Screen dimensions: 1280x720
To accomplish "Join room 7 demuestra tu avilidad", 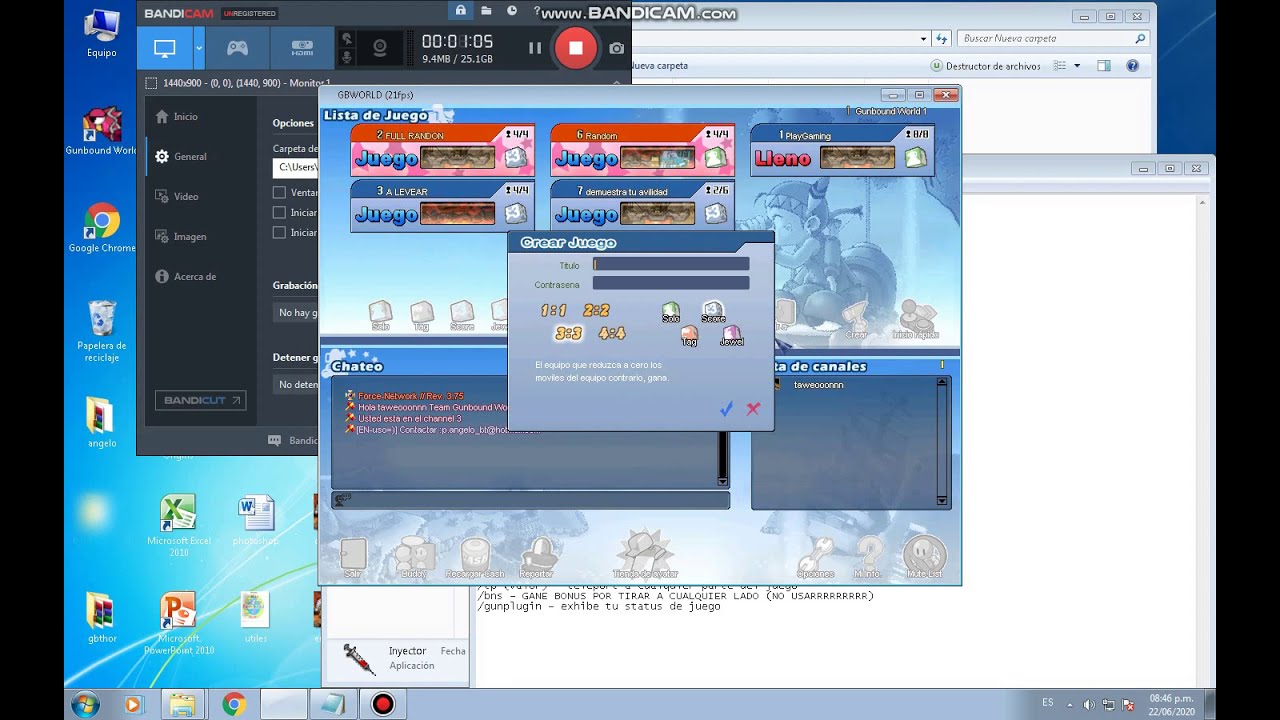I will 642,205.
